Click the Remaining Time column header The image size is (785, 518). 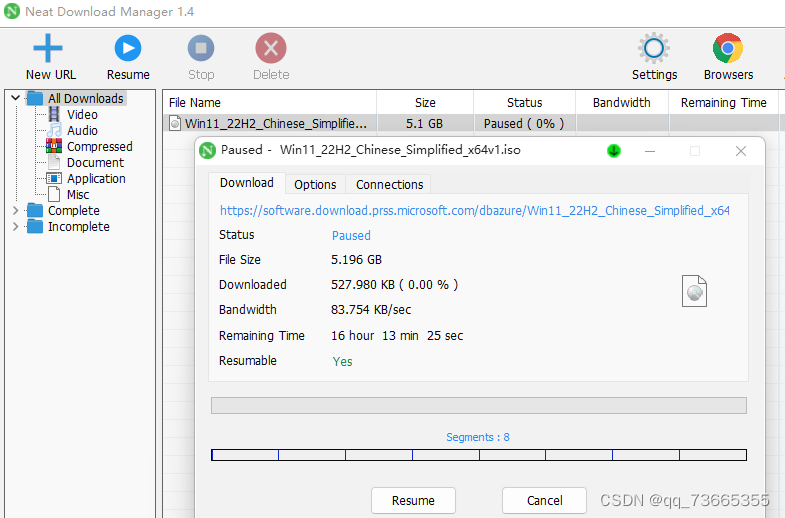click(723, 103)
